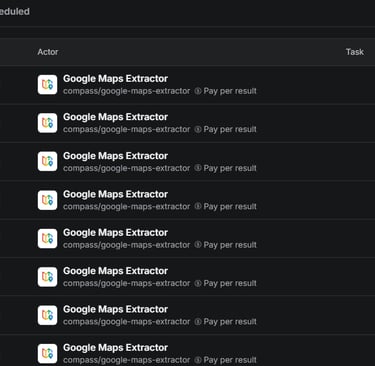This screenshot has width=375, height=366.
Task: Open the fifth Google Maps Extractor title link
Action: [x=115, y=233]
